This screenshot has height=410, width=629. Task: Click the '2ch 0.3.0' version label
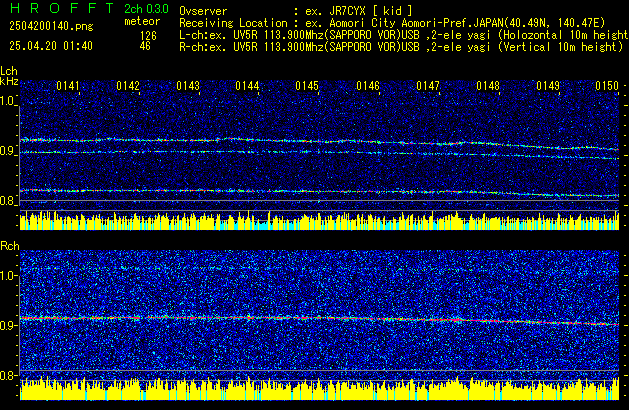click(x=146, y=9)
